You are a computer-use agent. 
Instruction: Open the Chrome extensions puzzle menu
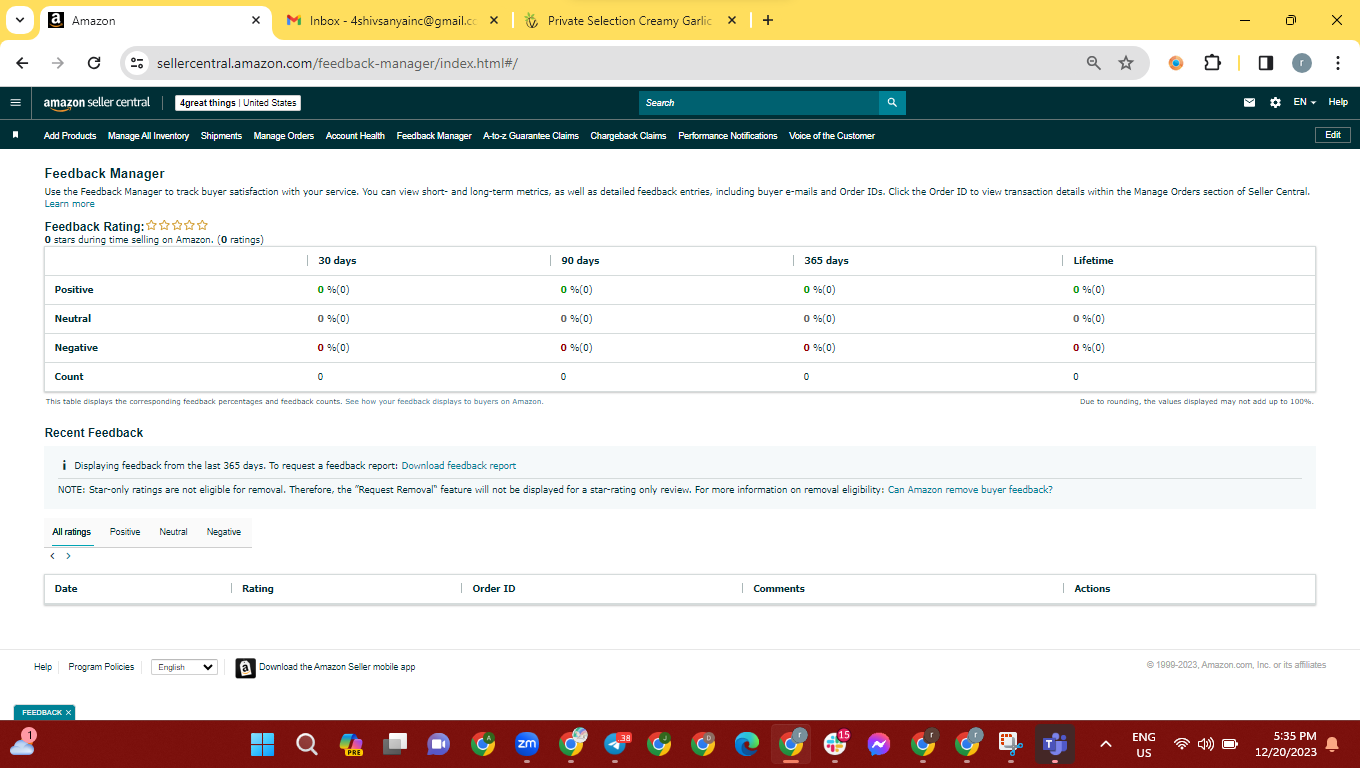[x=1212, y=63]
